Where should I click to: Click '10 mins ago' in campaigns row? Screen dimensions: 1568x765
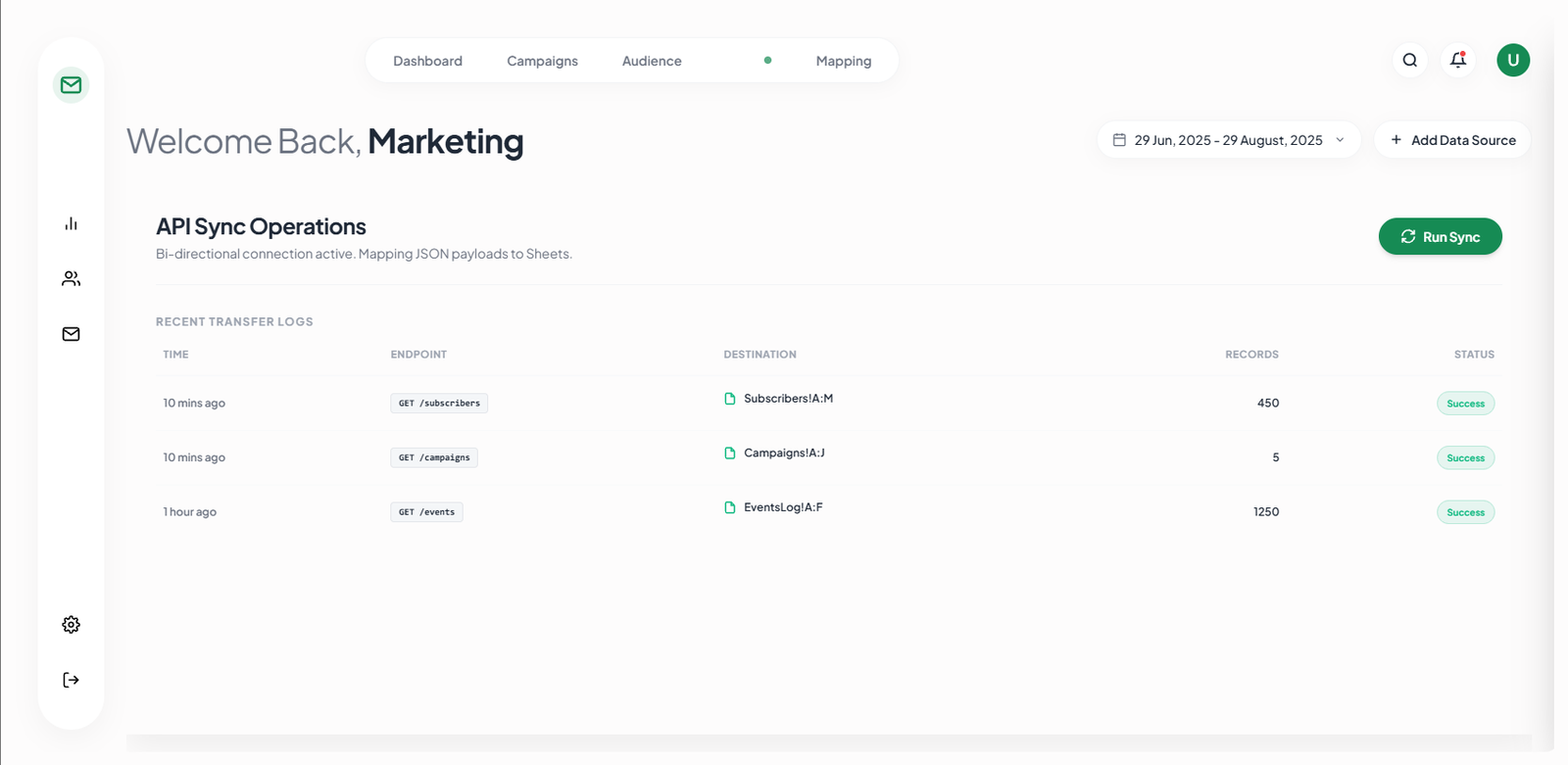tap(194, 457)
